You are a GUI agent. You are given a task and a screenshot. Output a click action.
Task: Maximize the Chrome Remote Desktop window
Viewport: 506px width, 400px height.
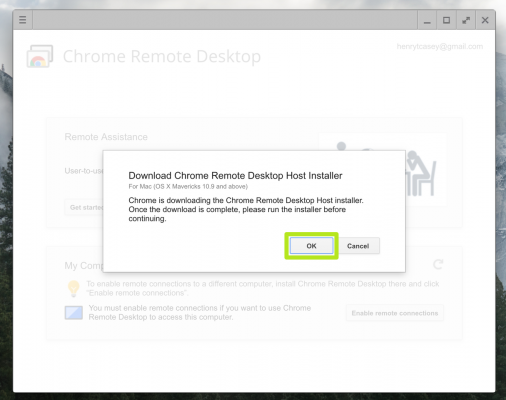tap(446, 20)
